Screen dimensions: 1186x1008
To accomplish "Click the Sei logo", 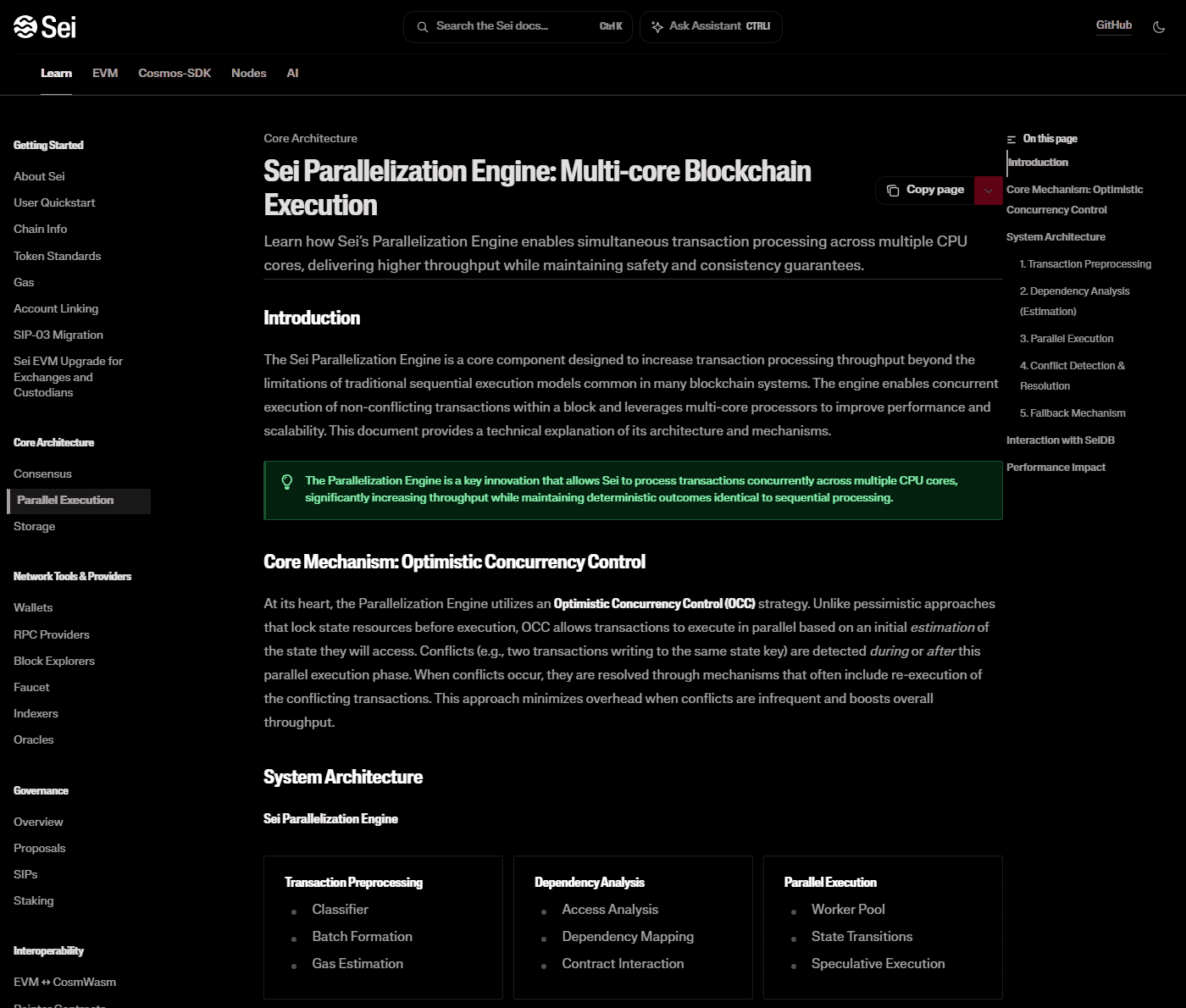I will pos(45,27).
